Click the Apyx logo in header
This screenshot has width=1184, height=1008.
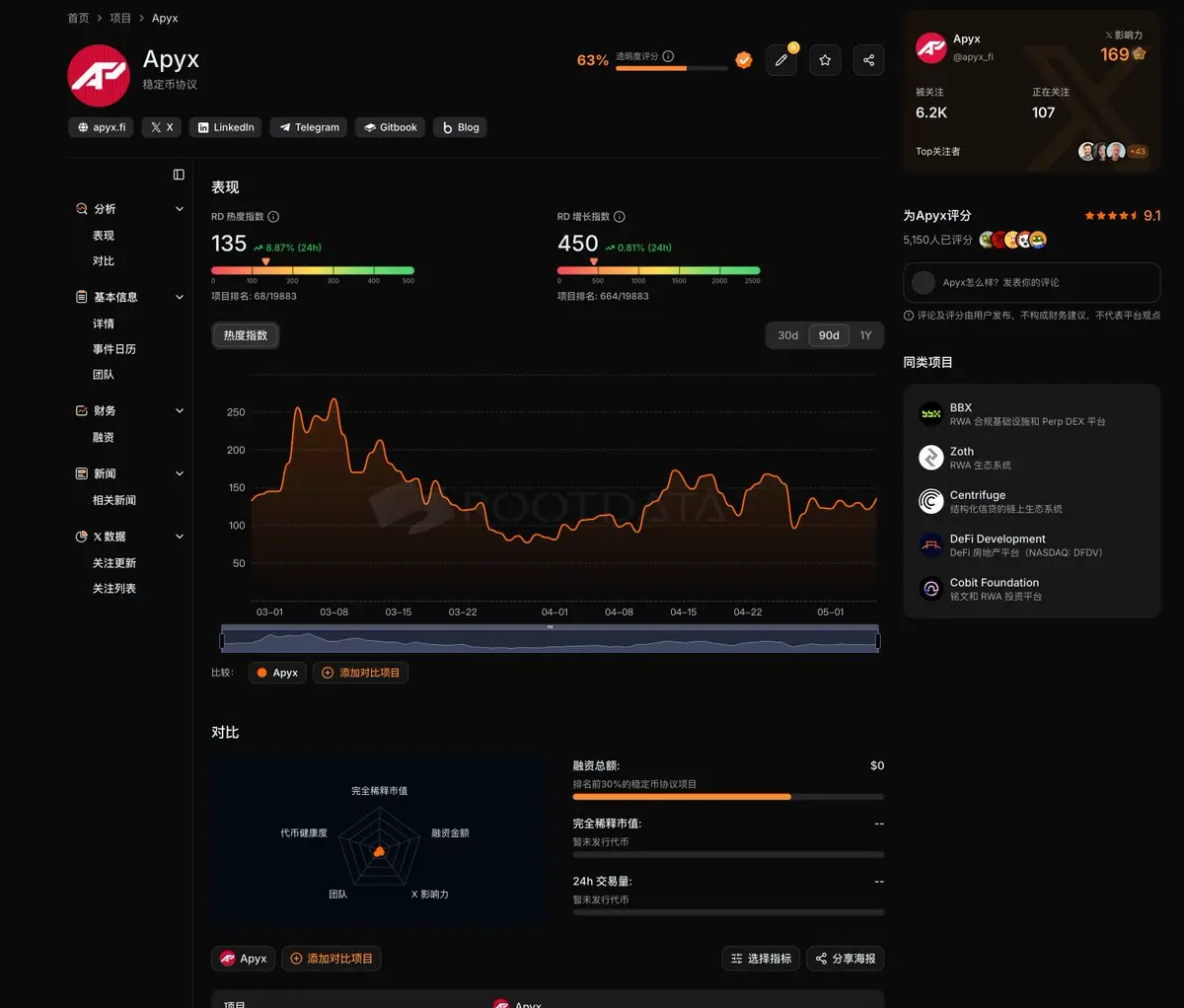click(99, 76)
